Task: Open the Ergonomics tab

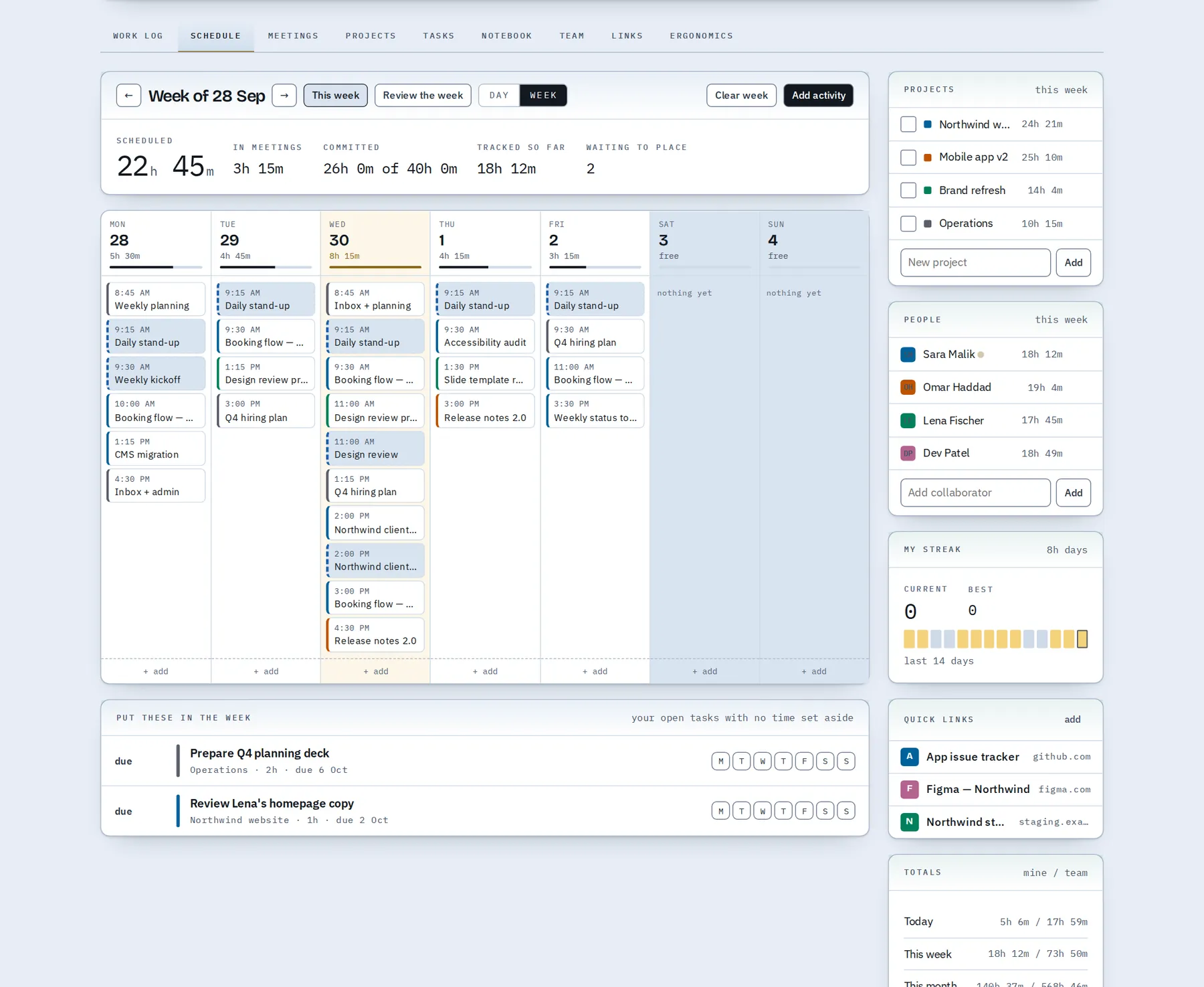Action: pos(701,36)
